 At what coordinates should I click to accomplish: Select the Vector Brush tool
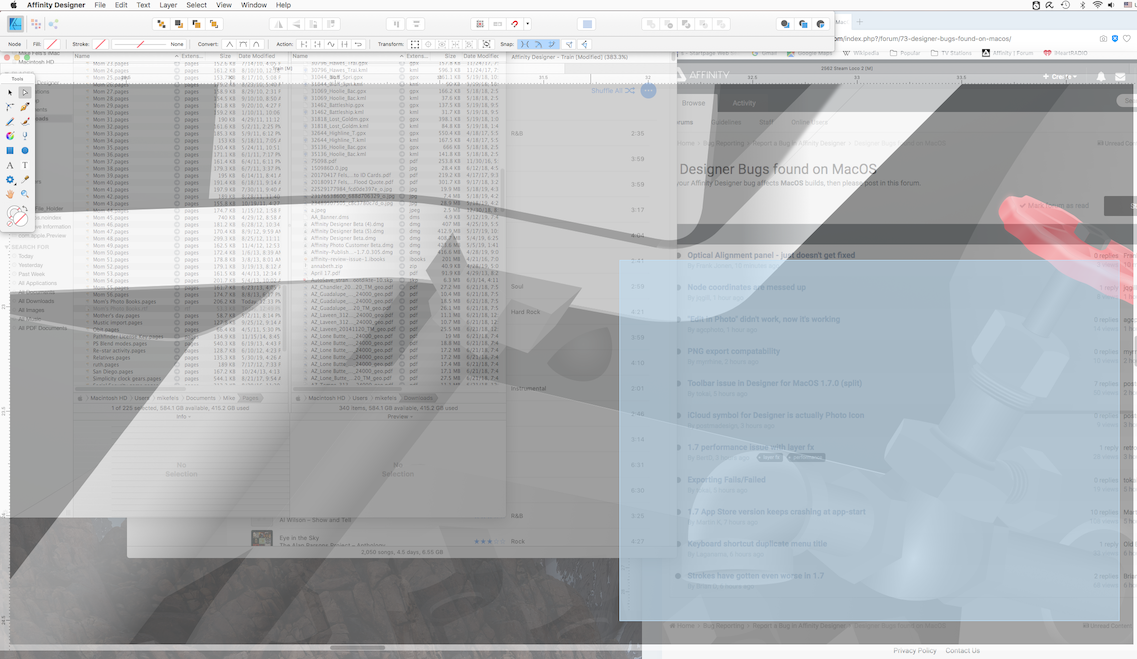25,122
